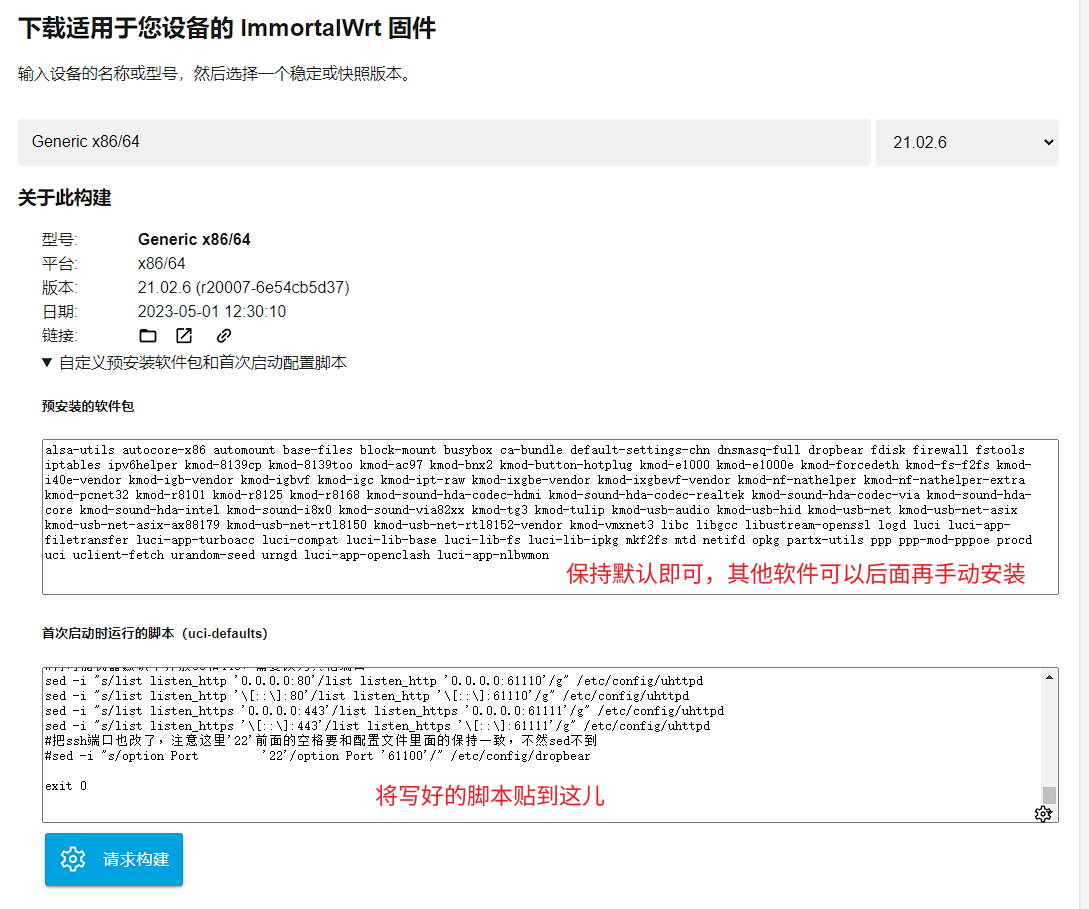Open the build folder icon link
This screenshot has width=1089, height=909.
[148, 336]
